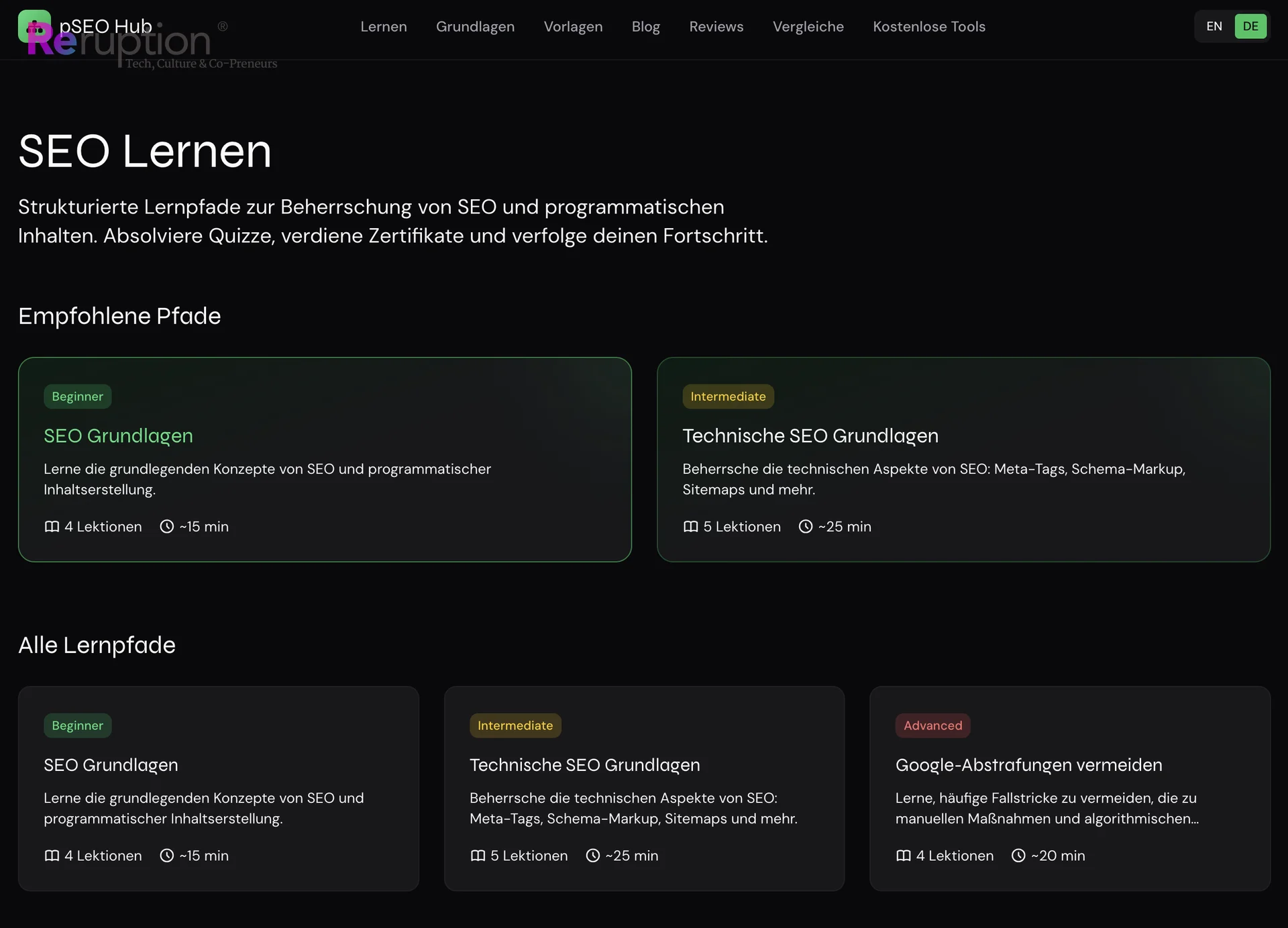The height and width of the screenshot is (928, 1288).
Task: Switch language to EN
Action: (x=1214, y=26)
